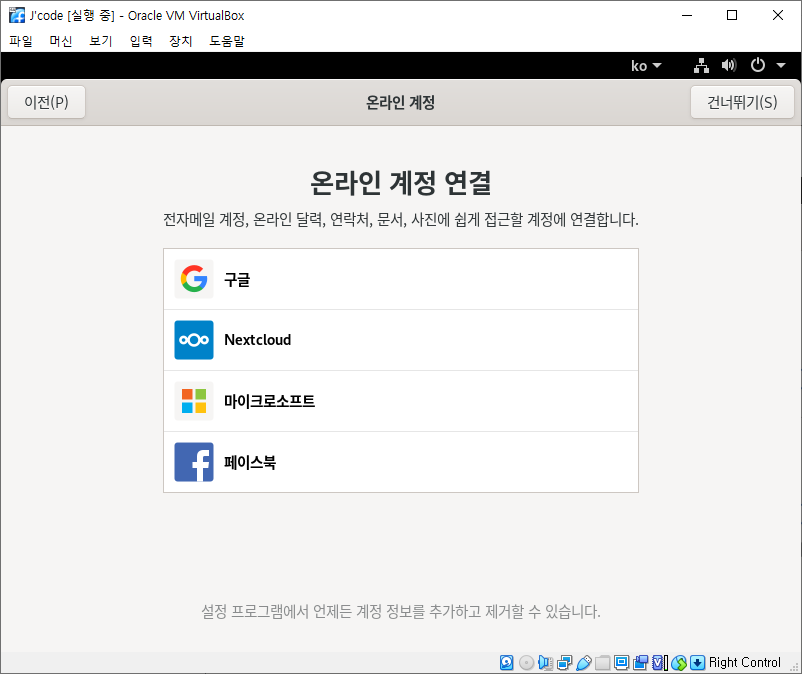Screen dimensions: 802x674
Task: Click the power icon in top bar
Action: (758, 65)
